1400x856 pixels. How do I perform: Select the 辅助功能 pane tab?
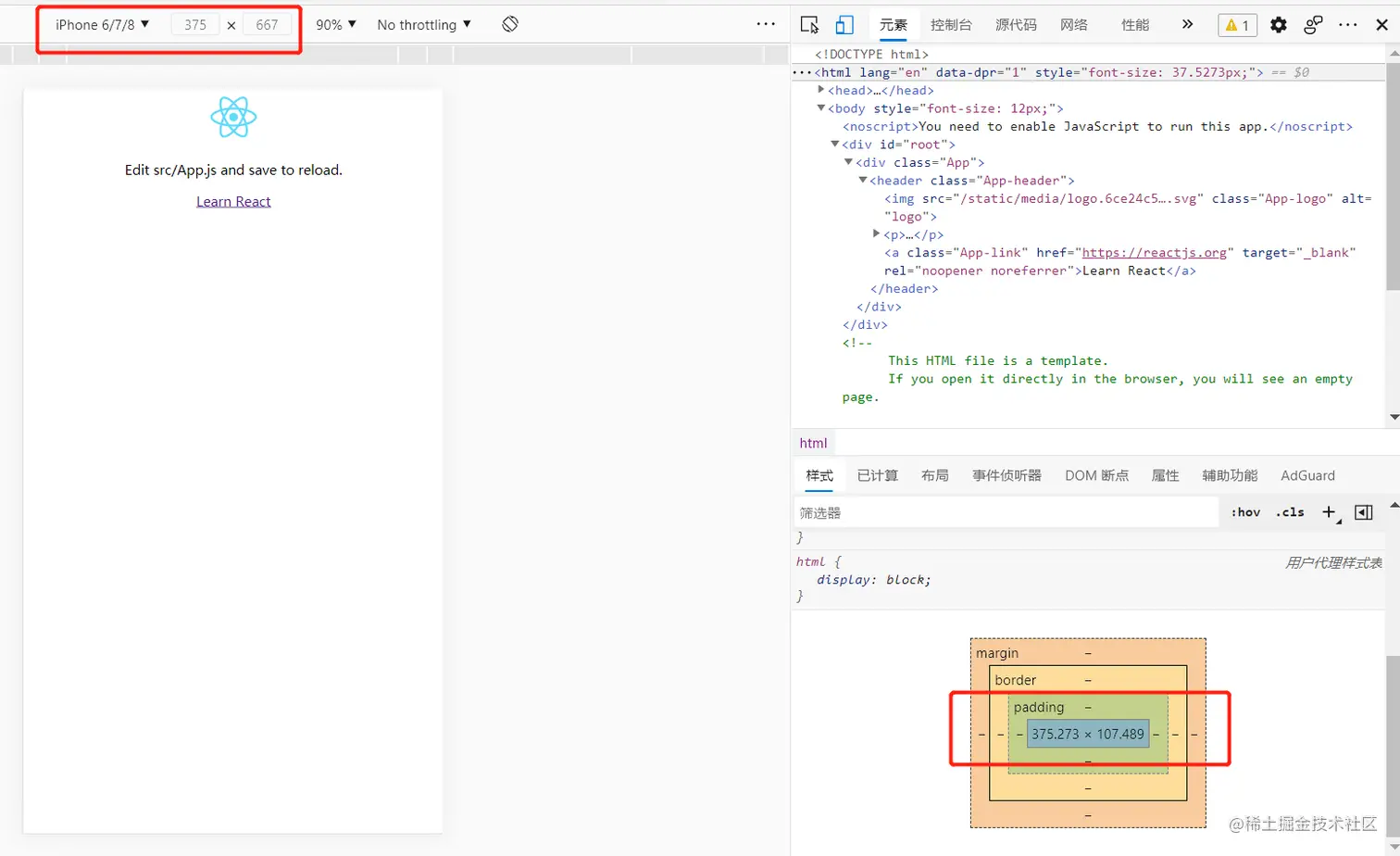click(1230, 475)
